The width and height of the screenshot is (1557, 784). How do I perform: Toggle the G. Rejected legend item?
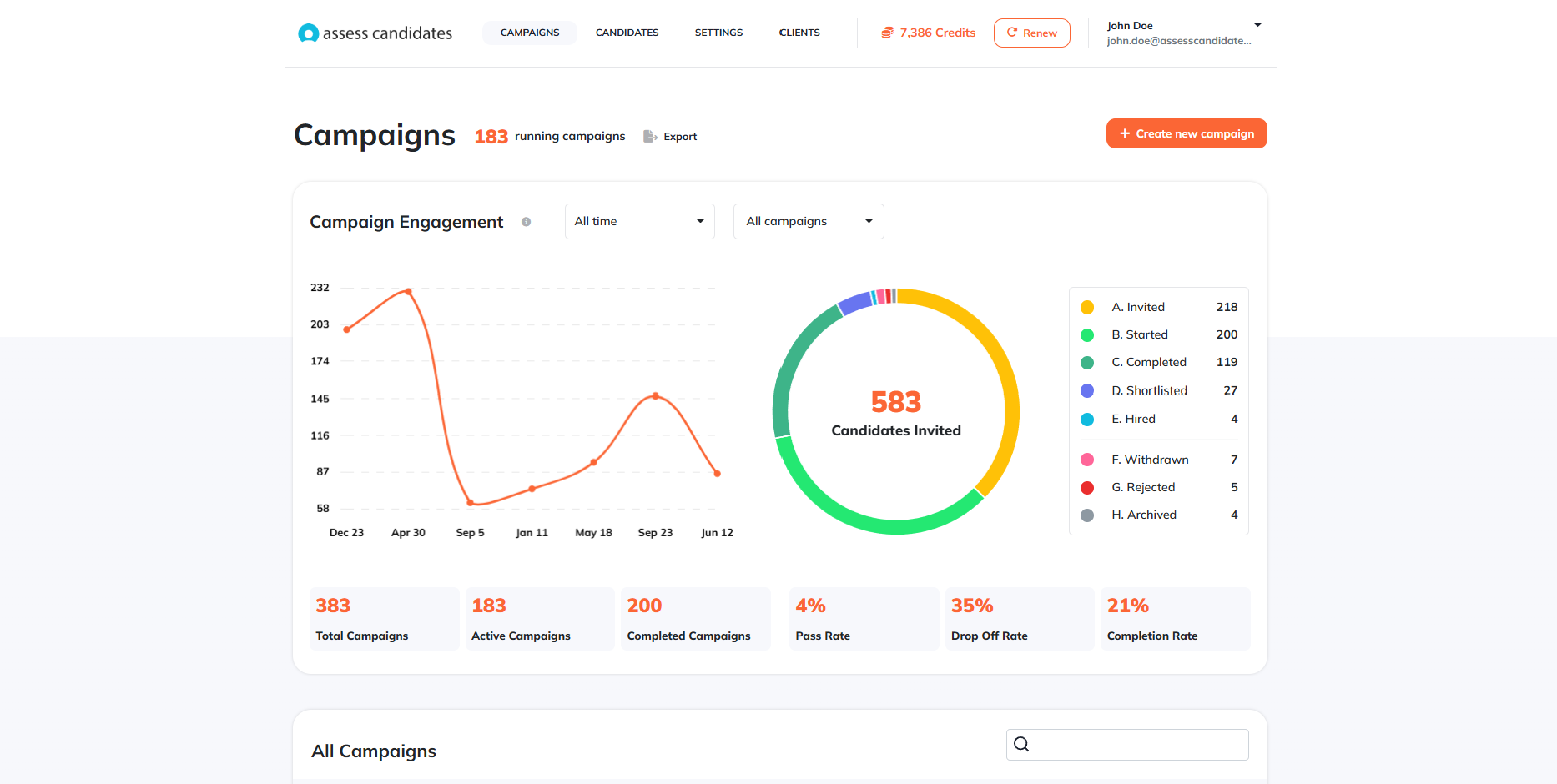[x=1142, y=487]
